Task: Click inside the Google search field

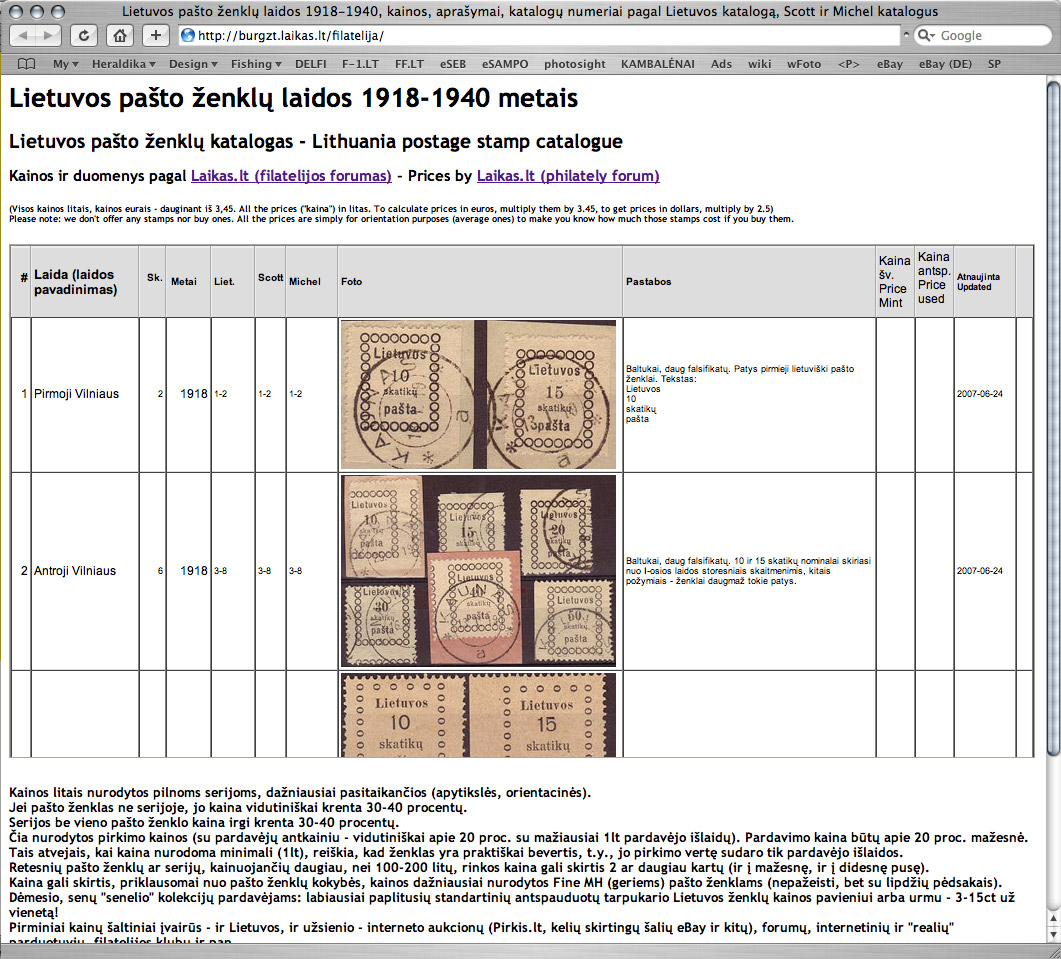Action: (x=985, y=36)
